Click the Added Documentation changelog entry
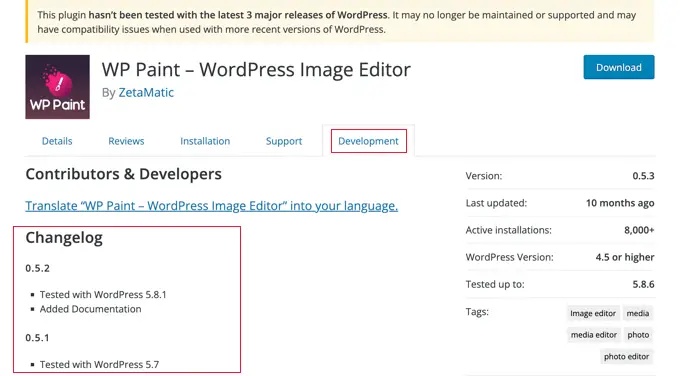 tap(91, 309)
